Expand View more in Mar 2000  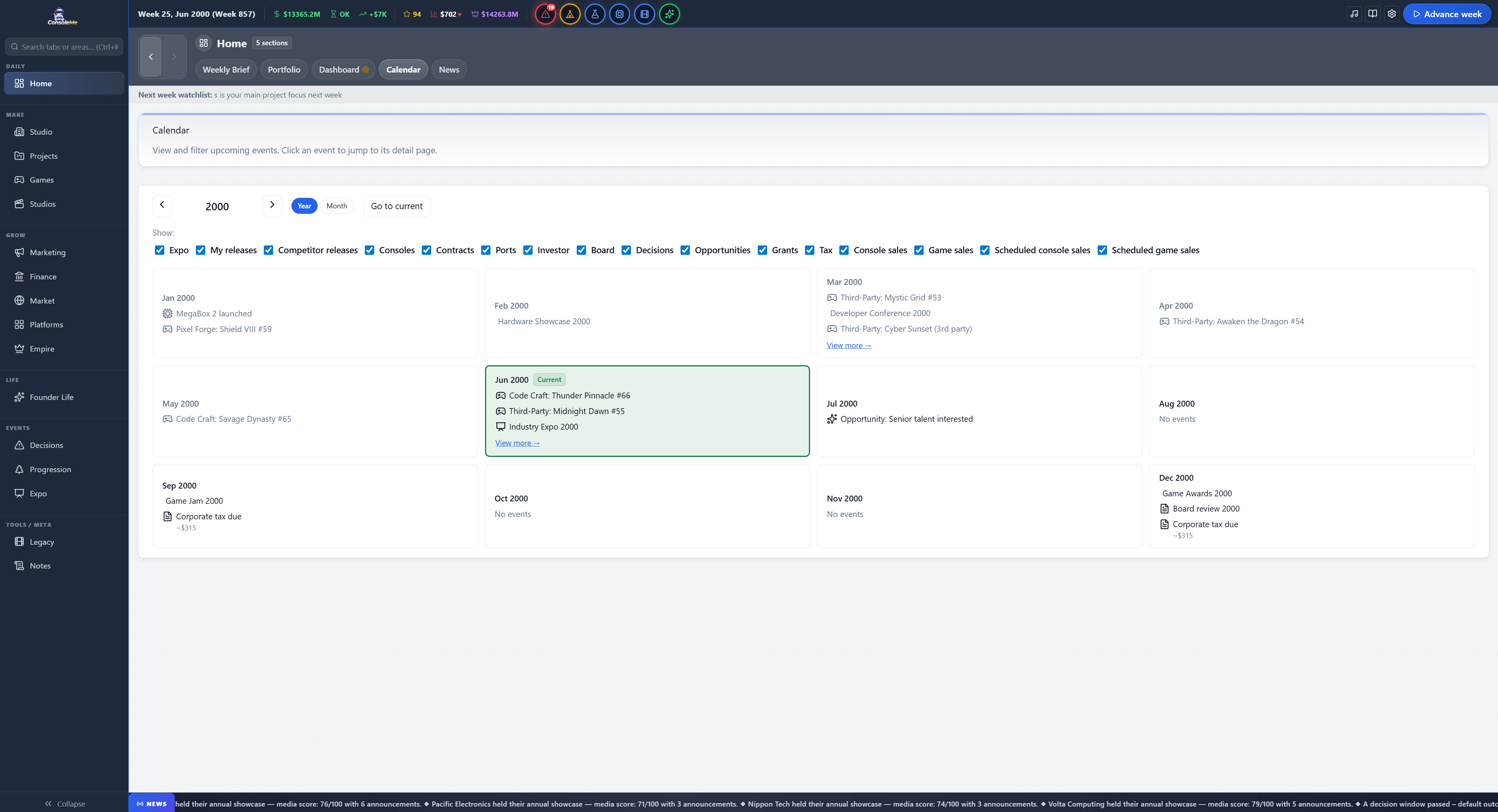point(848,345)
